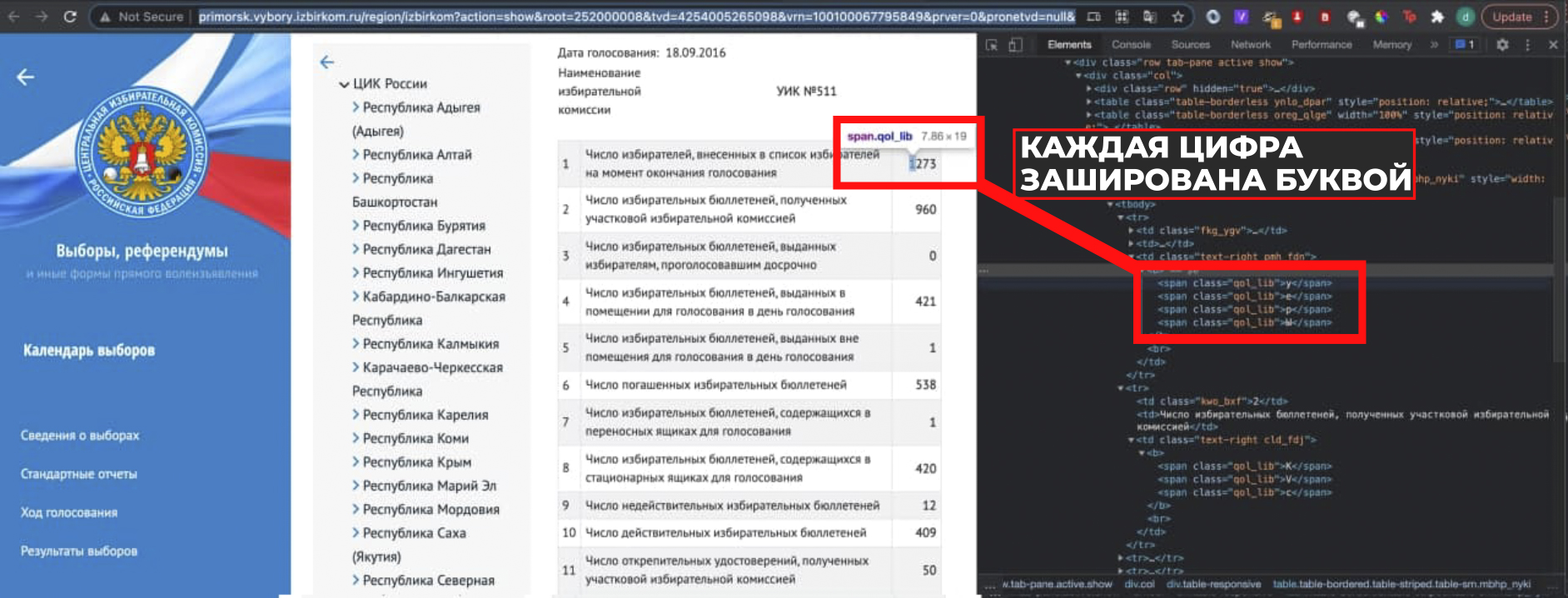The image size is (1568, 598).
Task: Bookmark the page with the star icon
Action: [1177, 17]
